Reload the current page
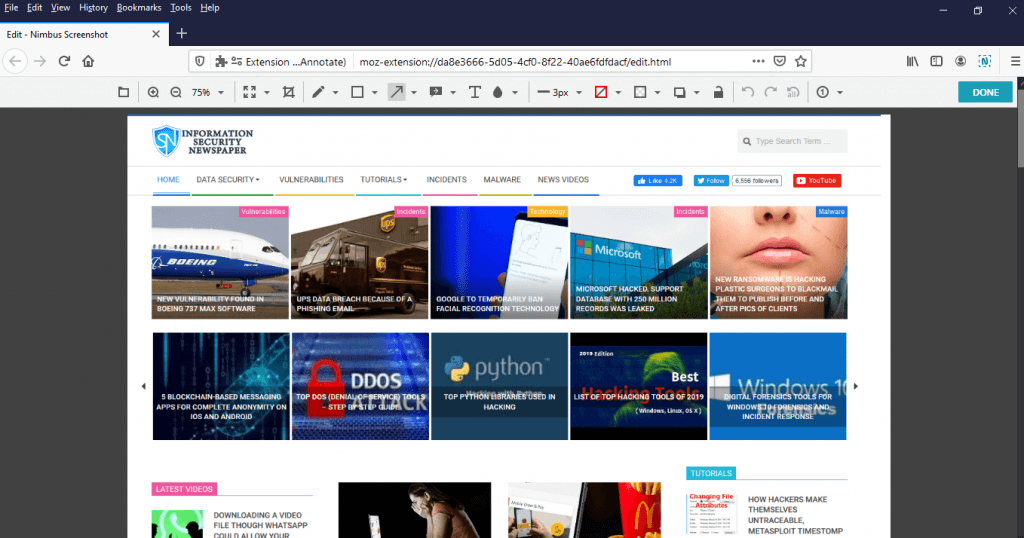The width and height of the screenshot is (1024, 538). [64, 61]
